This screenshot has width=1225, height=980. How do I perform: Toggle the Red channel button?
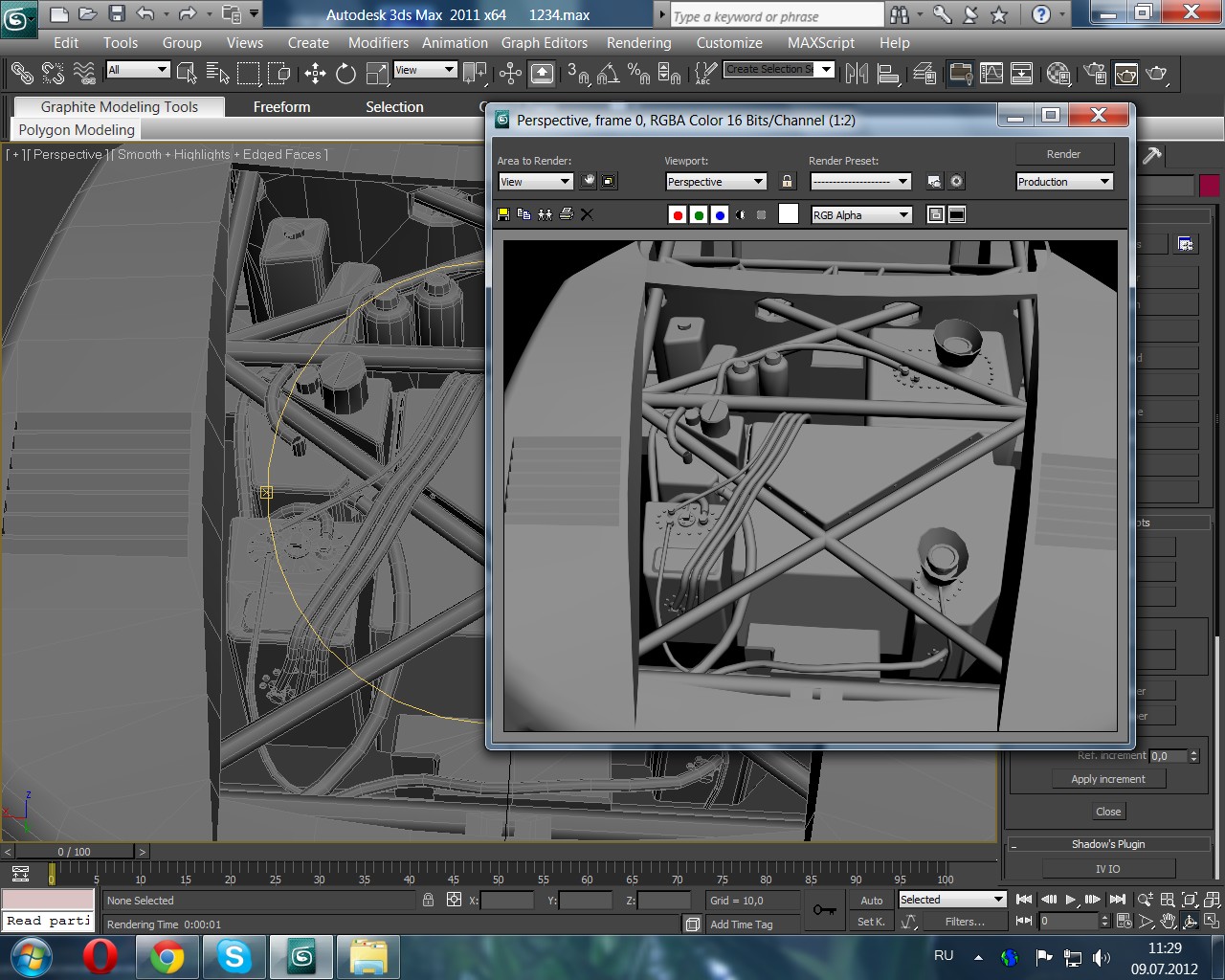pos(678,215)
